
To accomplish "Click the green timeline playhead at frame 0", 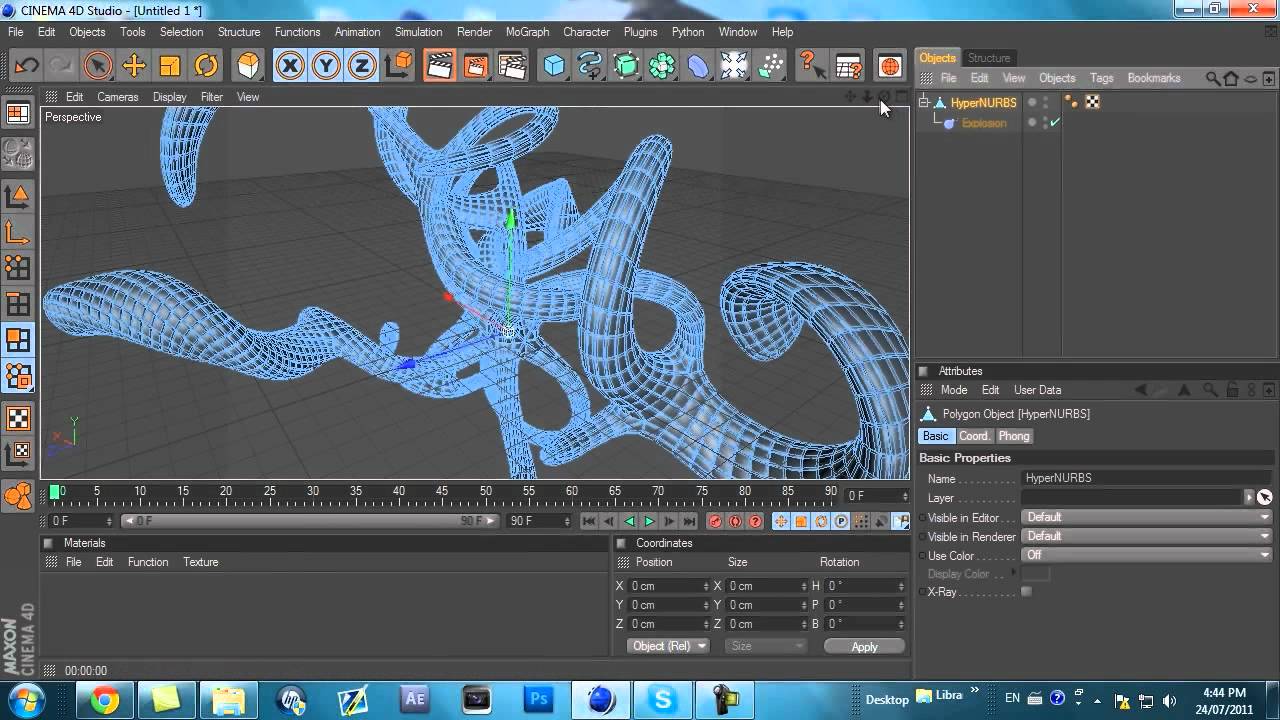I will 55,492.
